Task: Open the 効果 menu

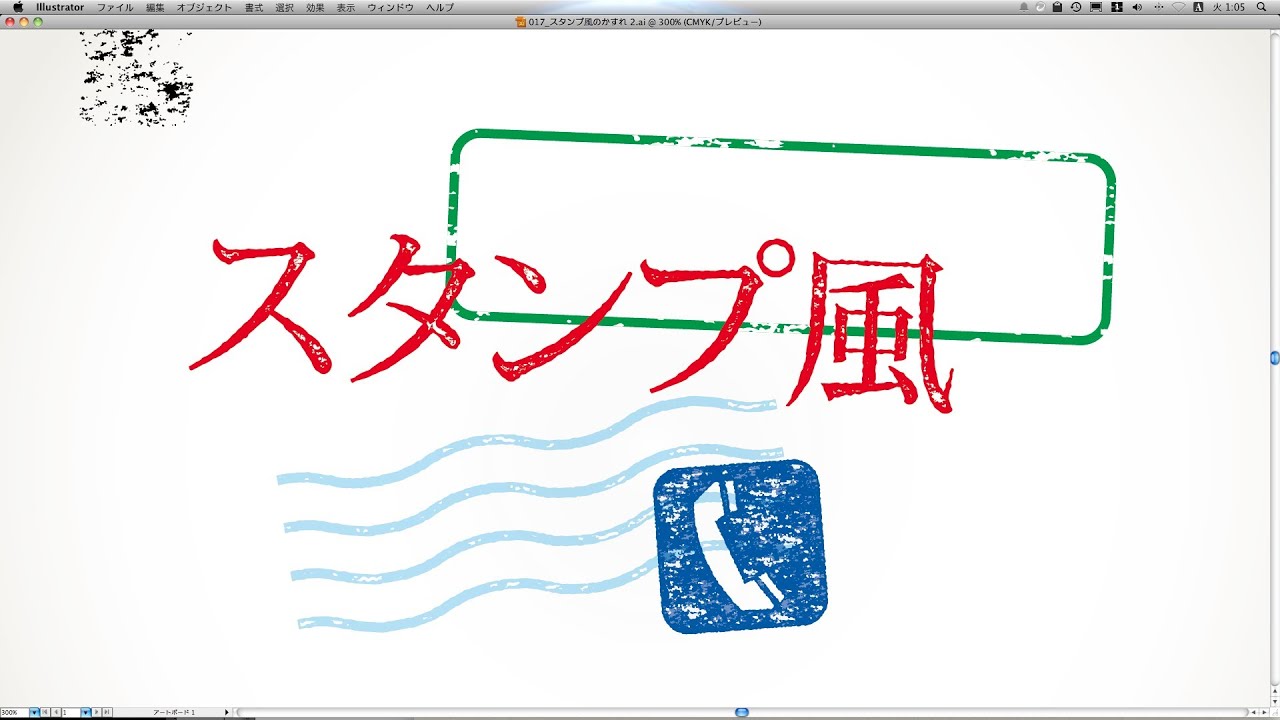Action: (315, 7)
